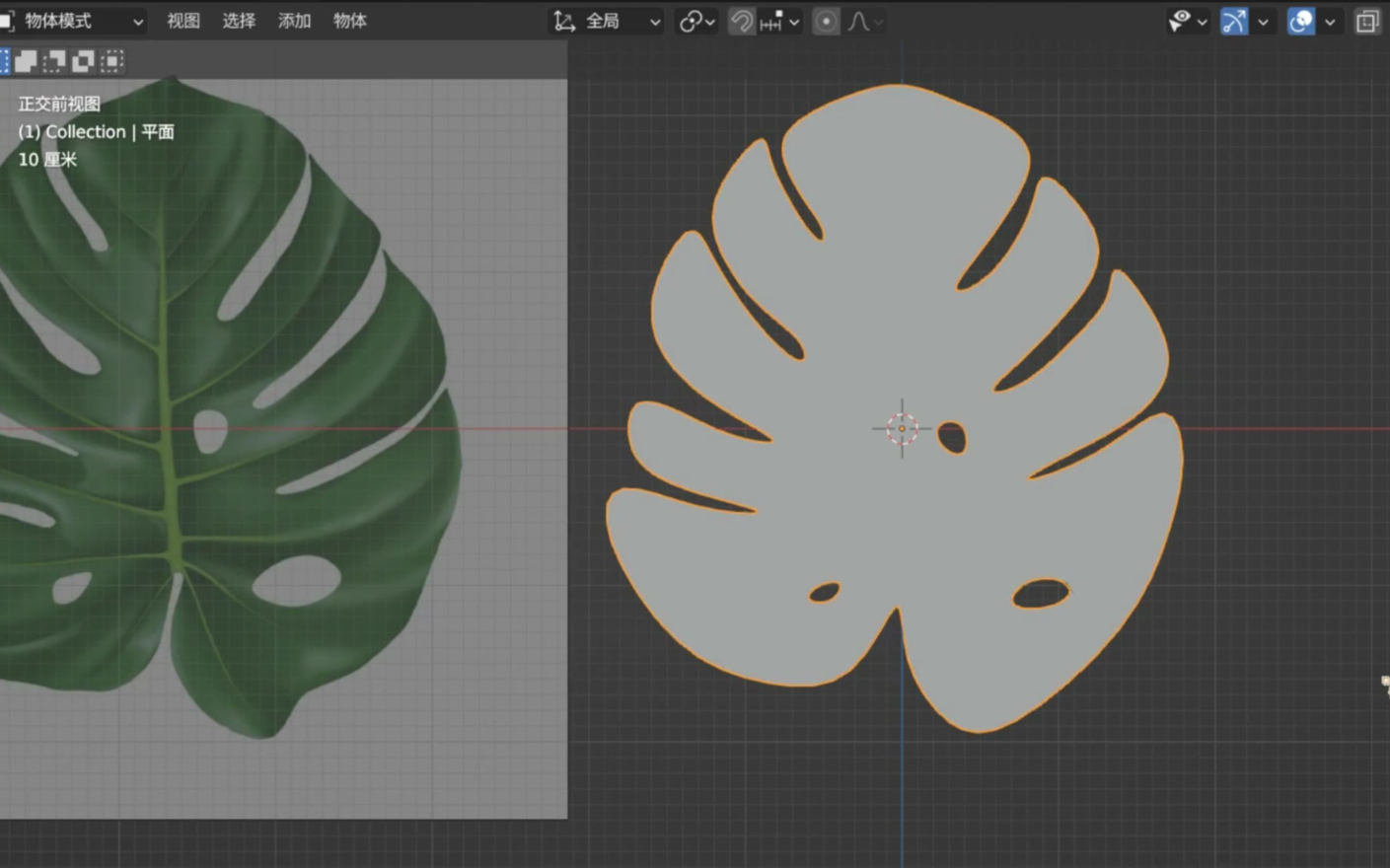Open the 视图 menu
This screenshot has width=1390, height=868.
click(183, 21)
